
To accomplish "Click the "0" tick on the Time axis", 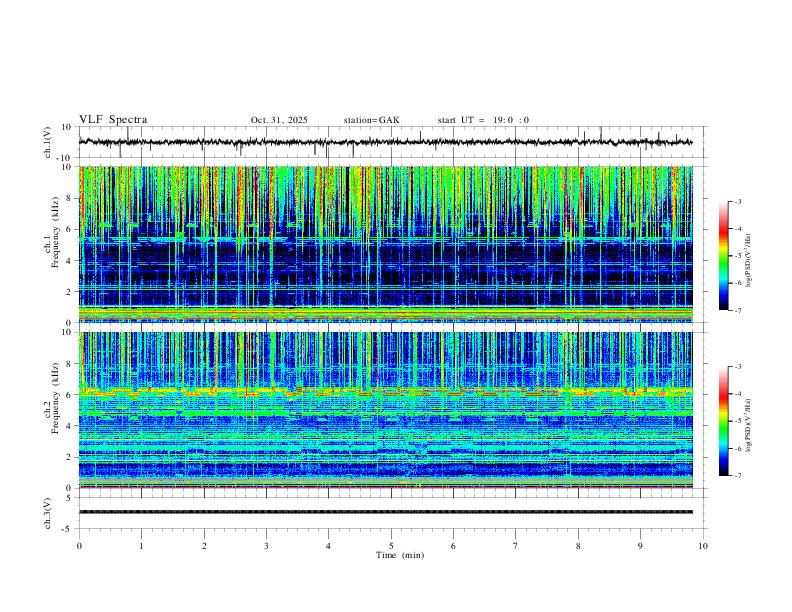I will [x=79, y=546].
